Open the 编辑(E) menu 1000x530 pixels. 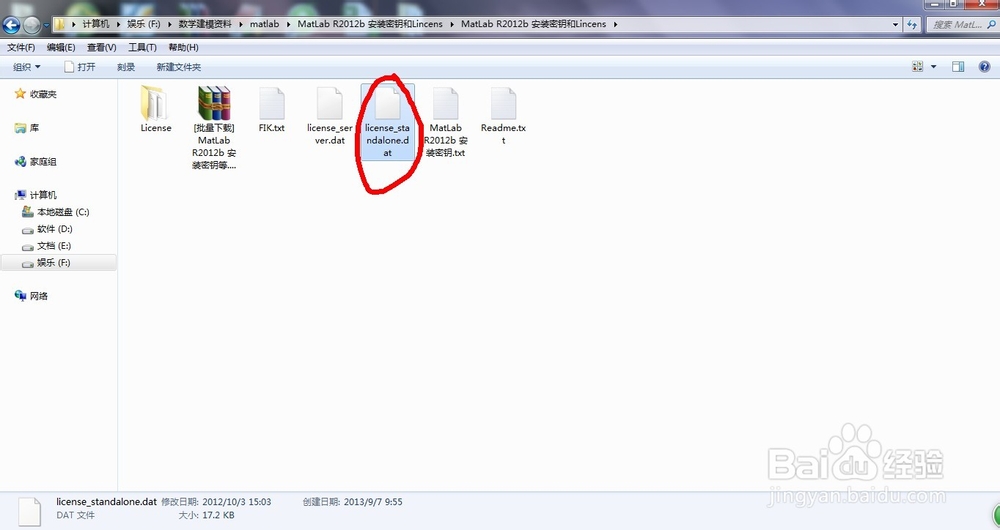coord(61,47)
